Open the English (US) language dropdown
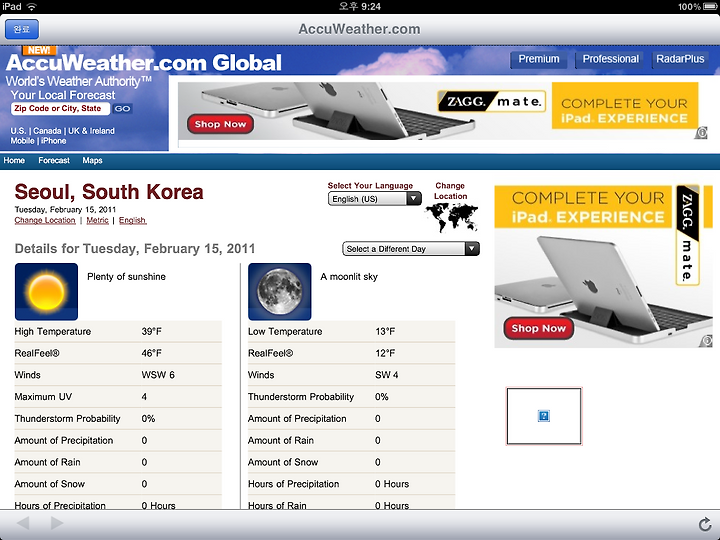The image size is (720, 540). tap(375, 199)
